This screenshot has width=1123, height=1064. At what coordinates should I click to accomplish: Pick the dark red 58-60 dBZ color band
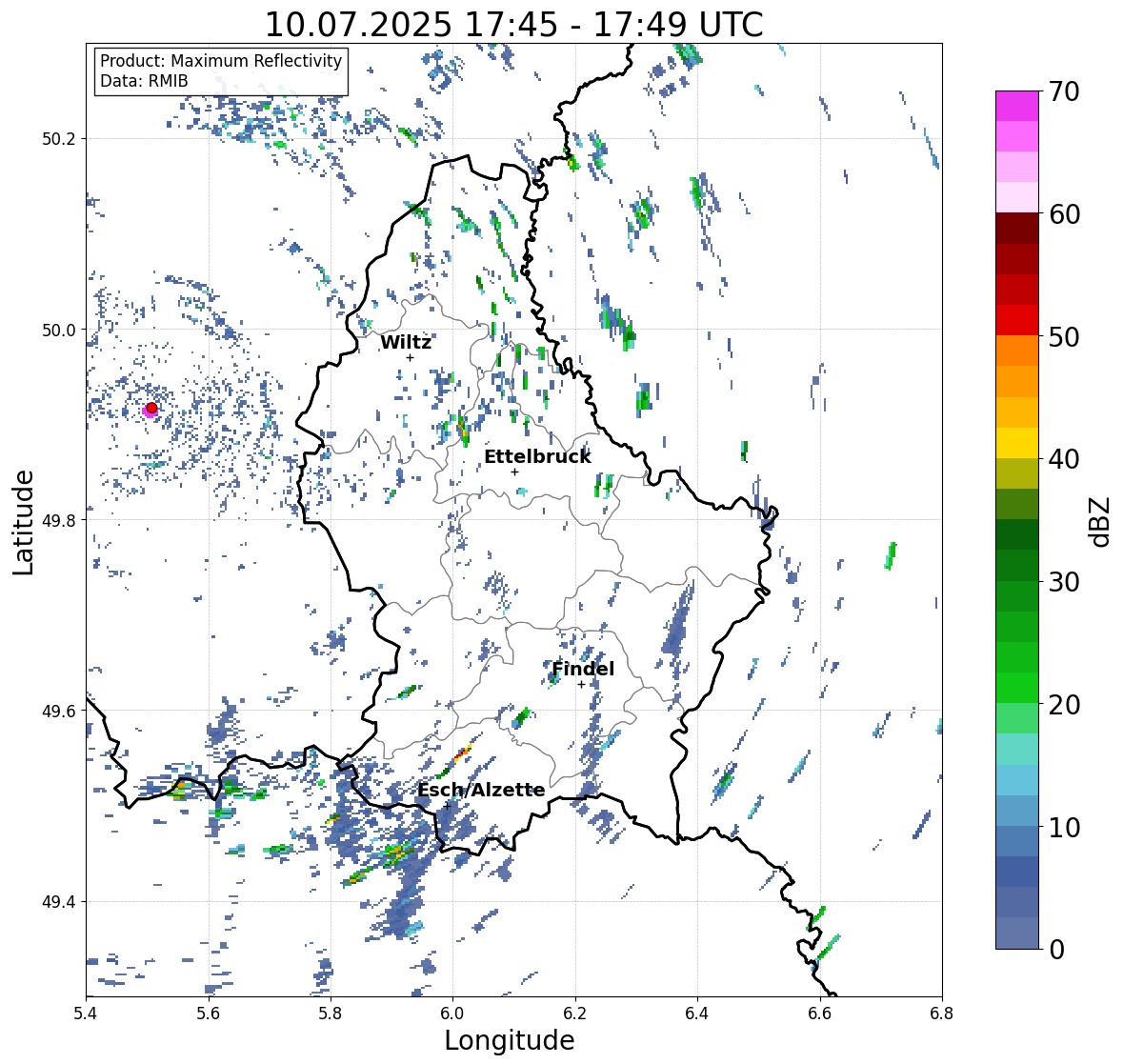[x=1017, y=229]
